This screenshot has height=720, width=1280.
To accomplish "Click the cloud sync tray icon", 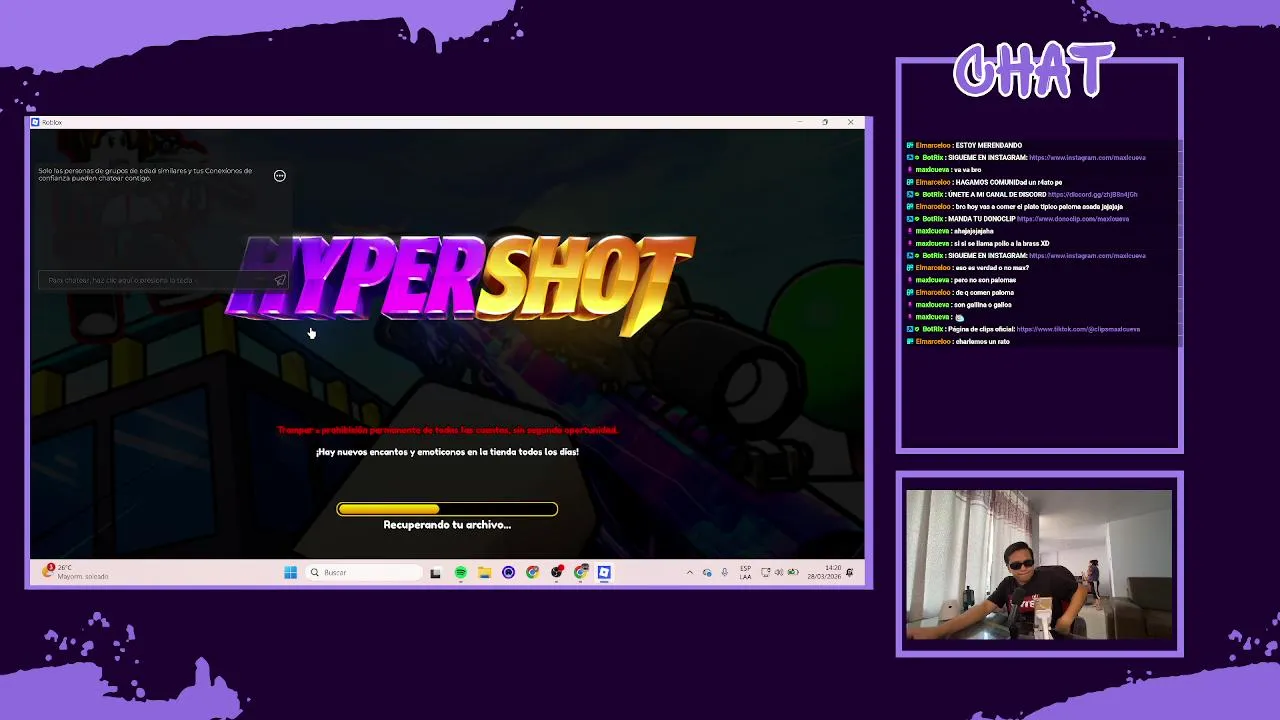I will click(x=707, y=572).
